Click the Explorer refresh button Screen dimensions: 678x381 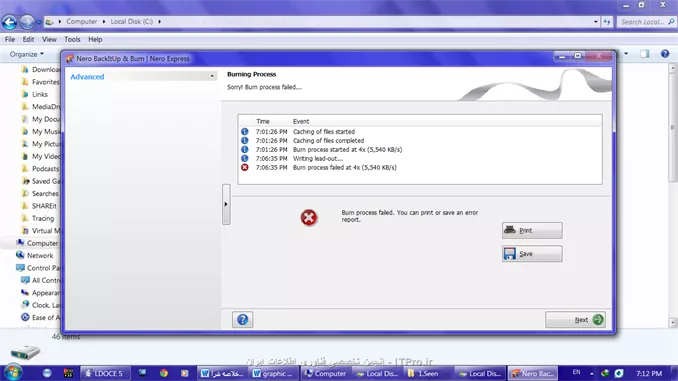(x=607, y=22)
